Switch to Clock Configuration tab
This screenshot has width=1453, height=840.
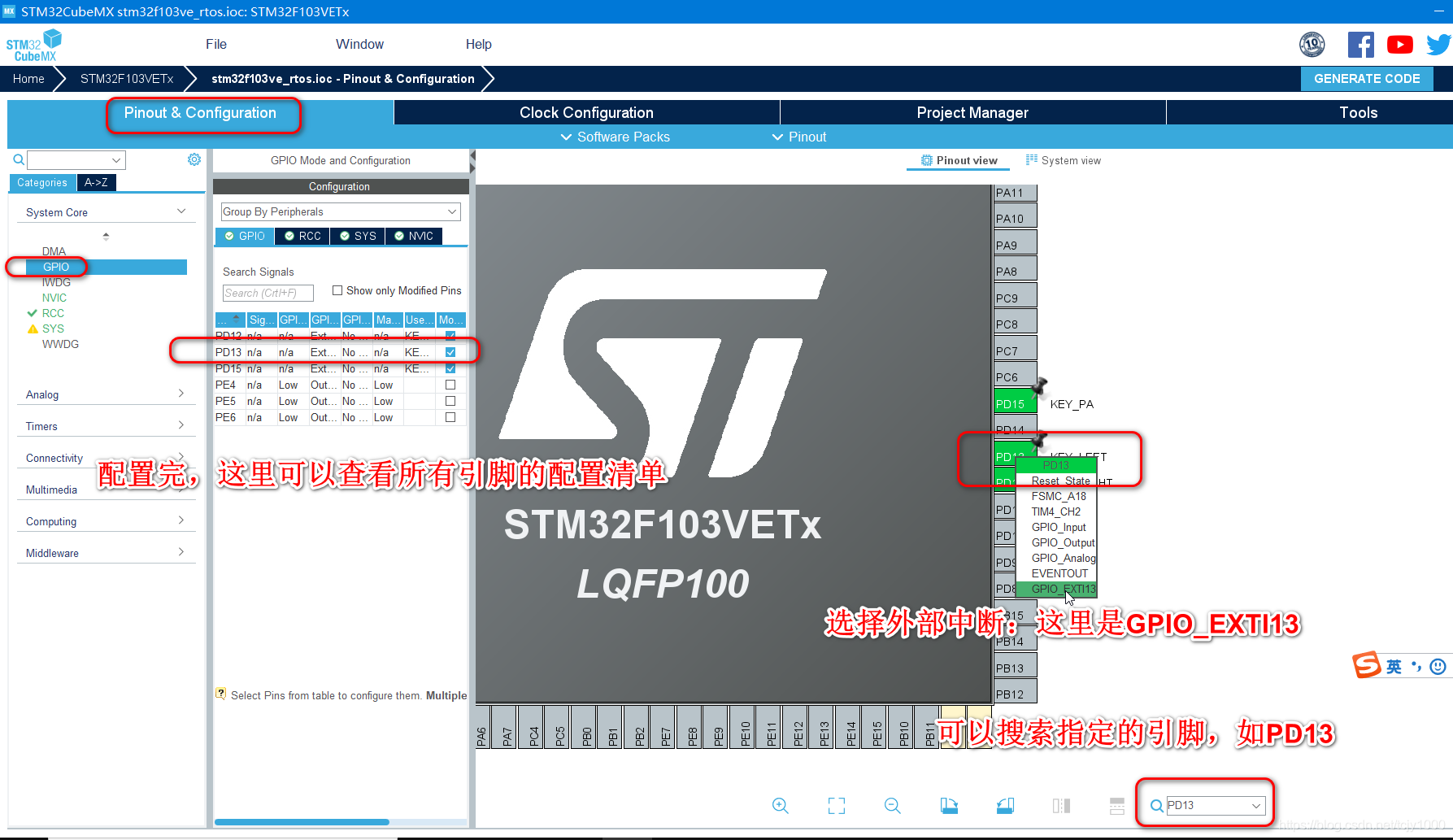586,112
